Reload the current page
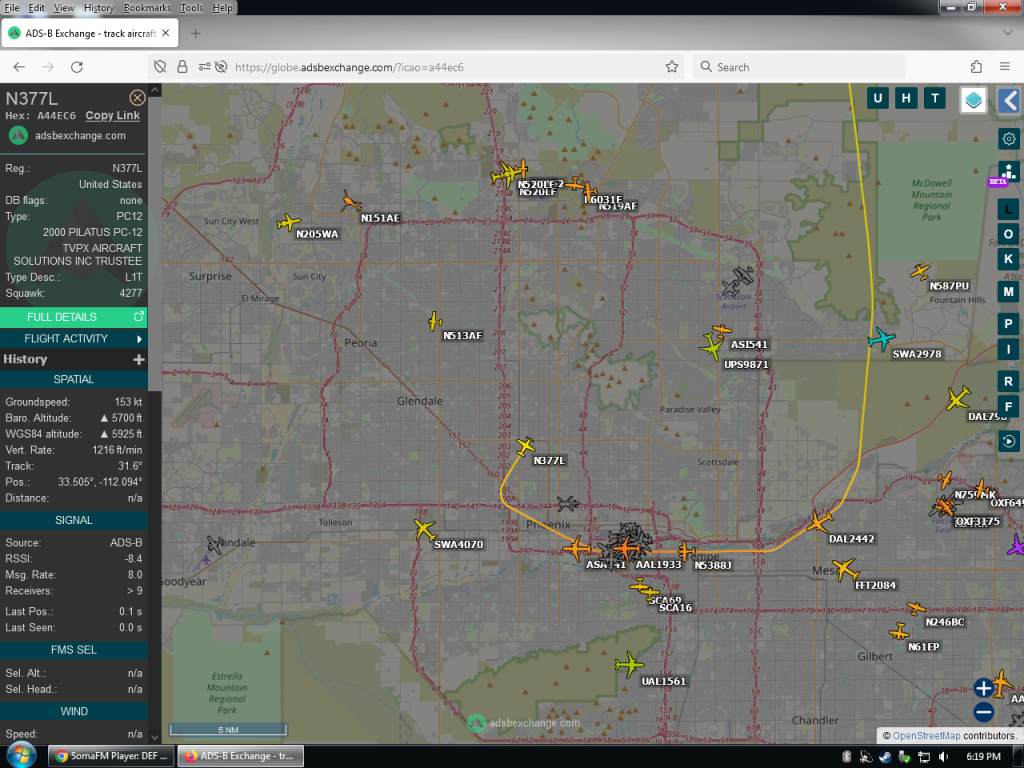This screenshot has width=1024, height=768. tap(76, 67)
